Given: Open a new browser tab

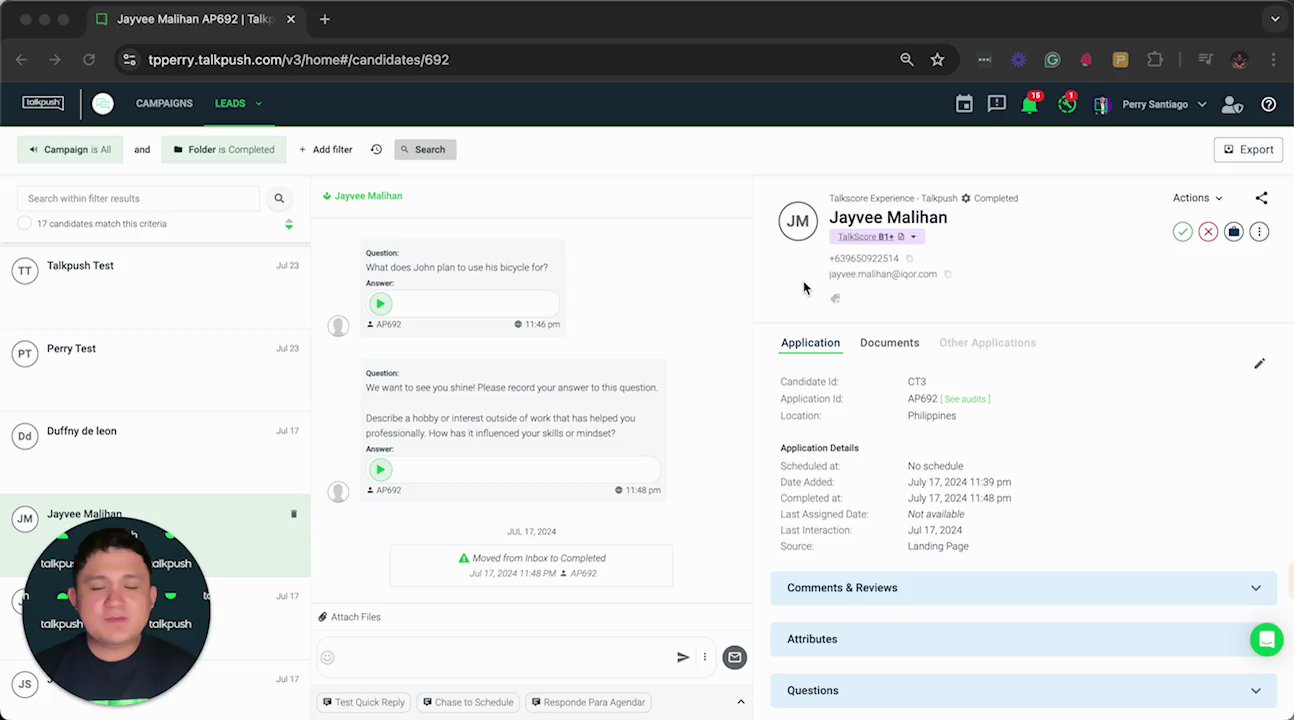Looking at the screenshot, I should 325,19.
